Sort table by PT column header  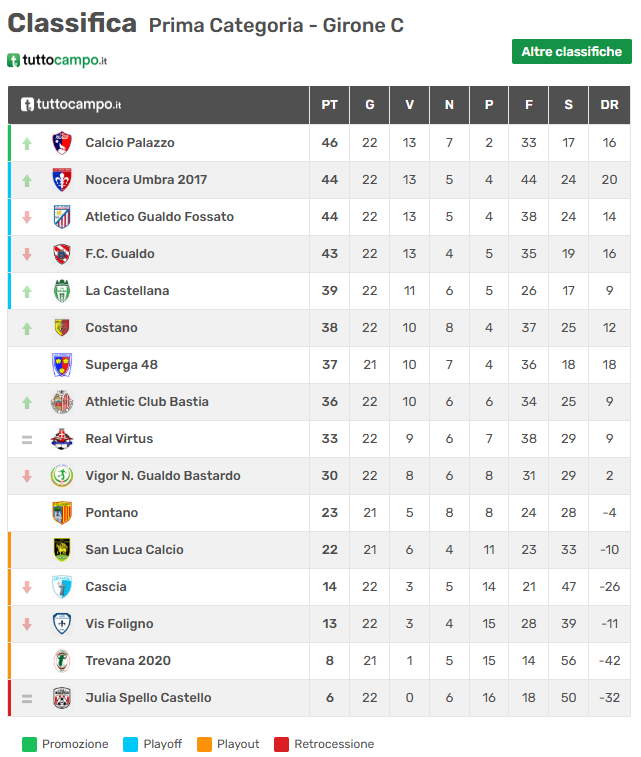click(329, 105)
